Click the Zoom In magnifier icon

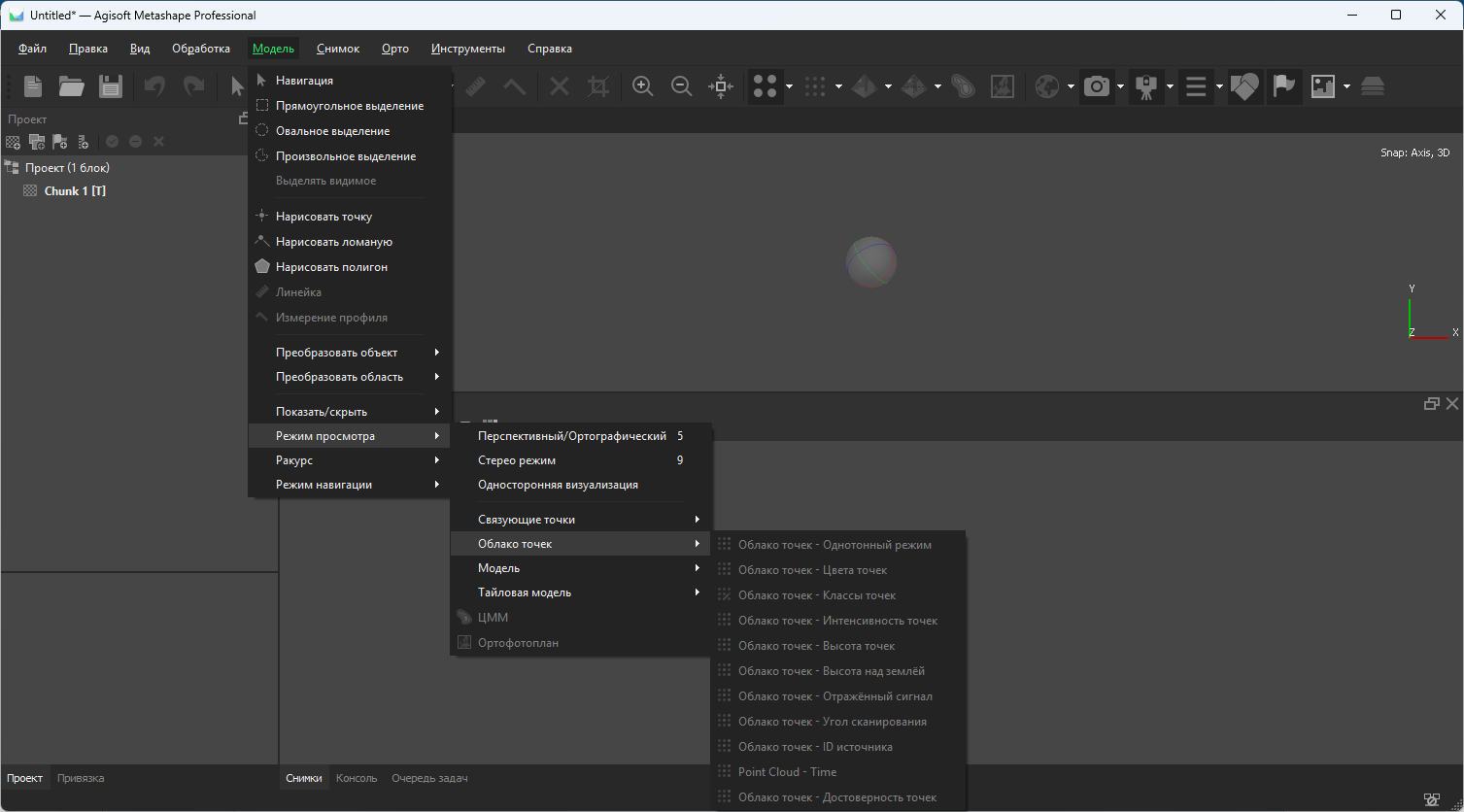[x=642, y=86]
